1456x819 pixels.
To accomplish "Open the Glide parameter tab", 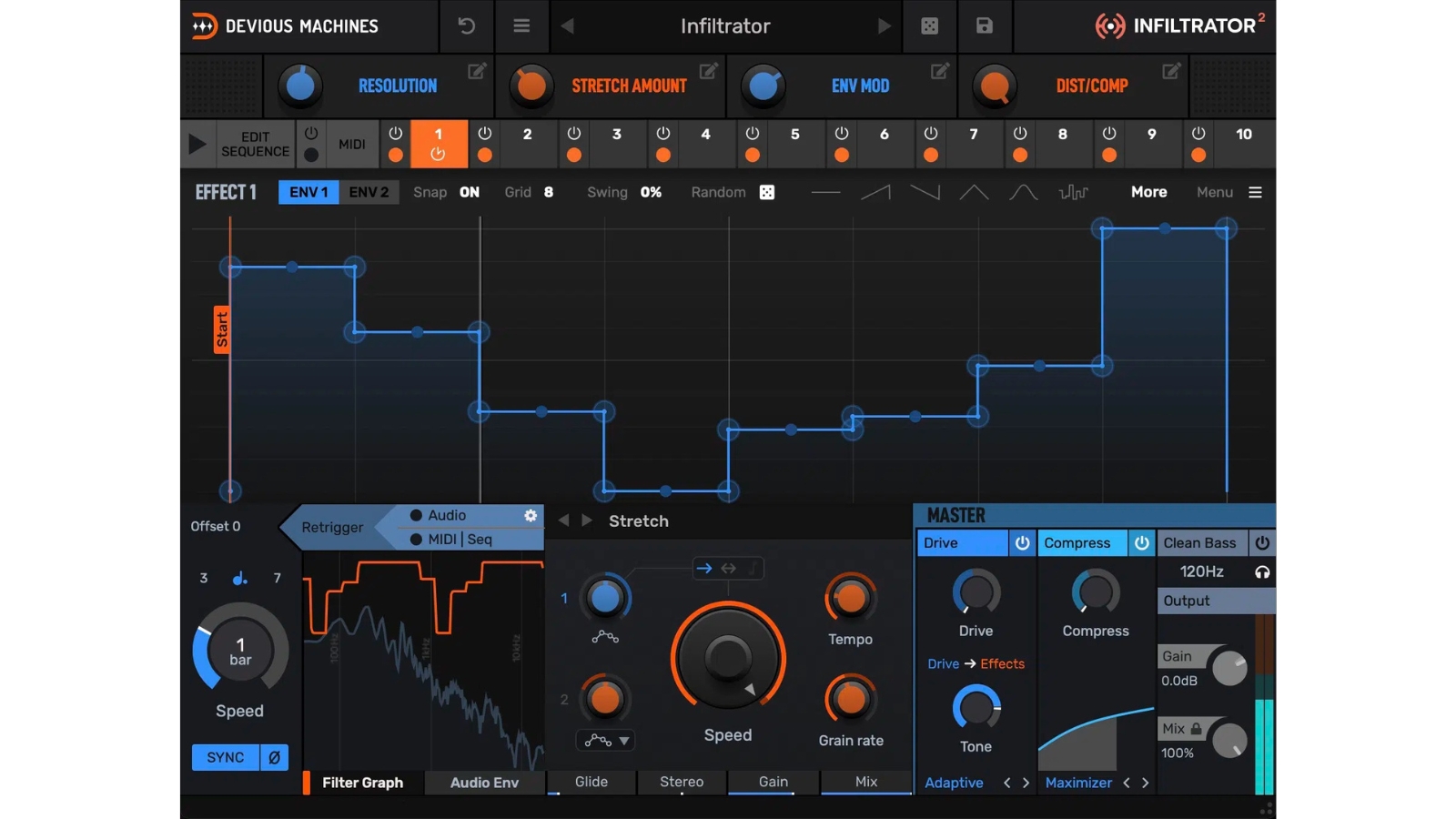I will pyautogui.click(x=591, y=782).
